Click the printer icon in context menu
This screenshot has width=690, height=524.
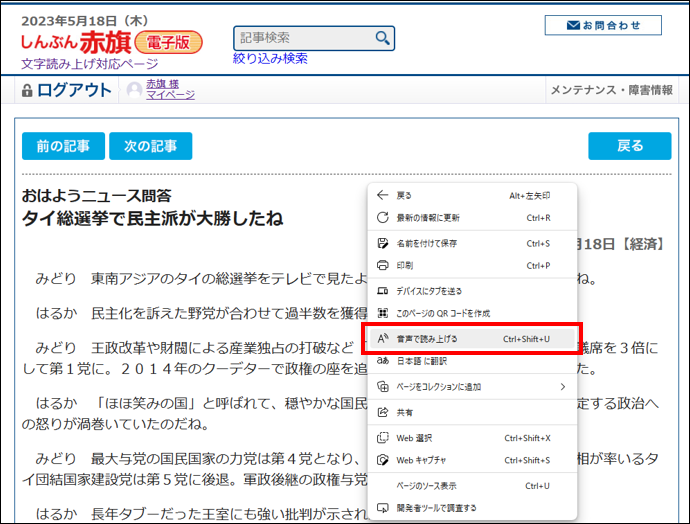click(x=383, y=265)
